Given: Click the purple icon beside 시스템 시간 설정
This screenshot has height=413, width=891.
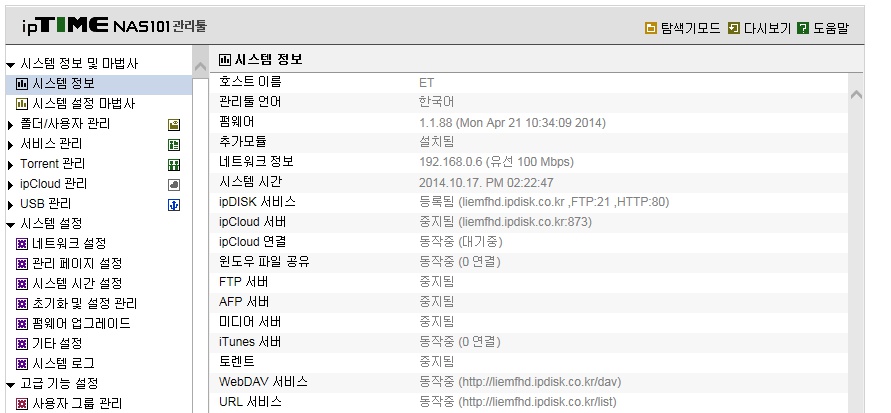Looking at the screenshot, I should click(x=22, y=284).
